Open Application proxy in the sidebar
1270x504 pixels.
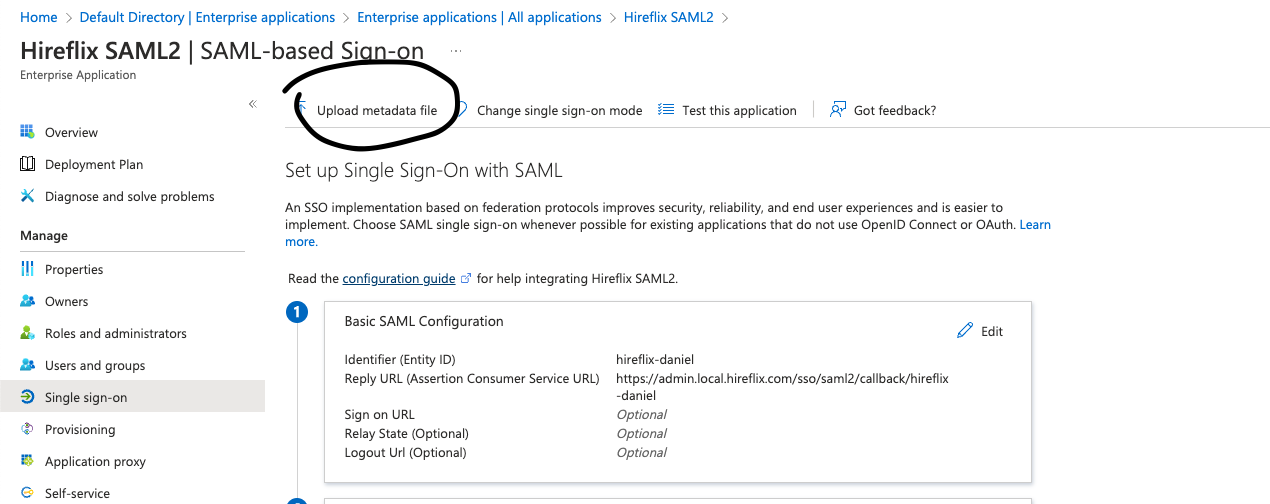(x=95, y=461)
